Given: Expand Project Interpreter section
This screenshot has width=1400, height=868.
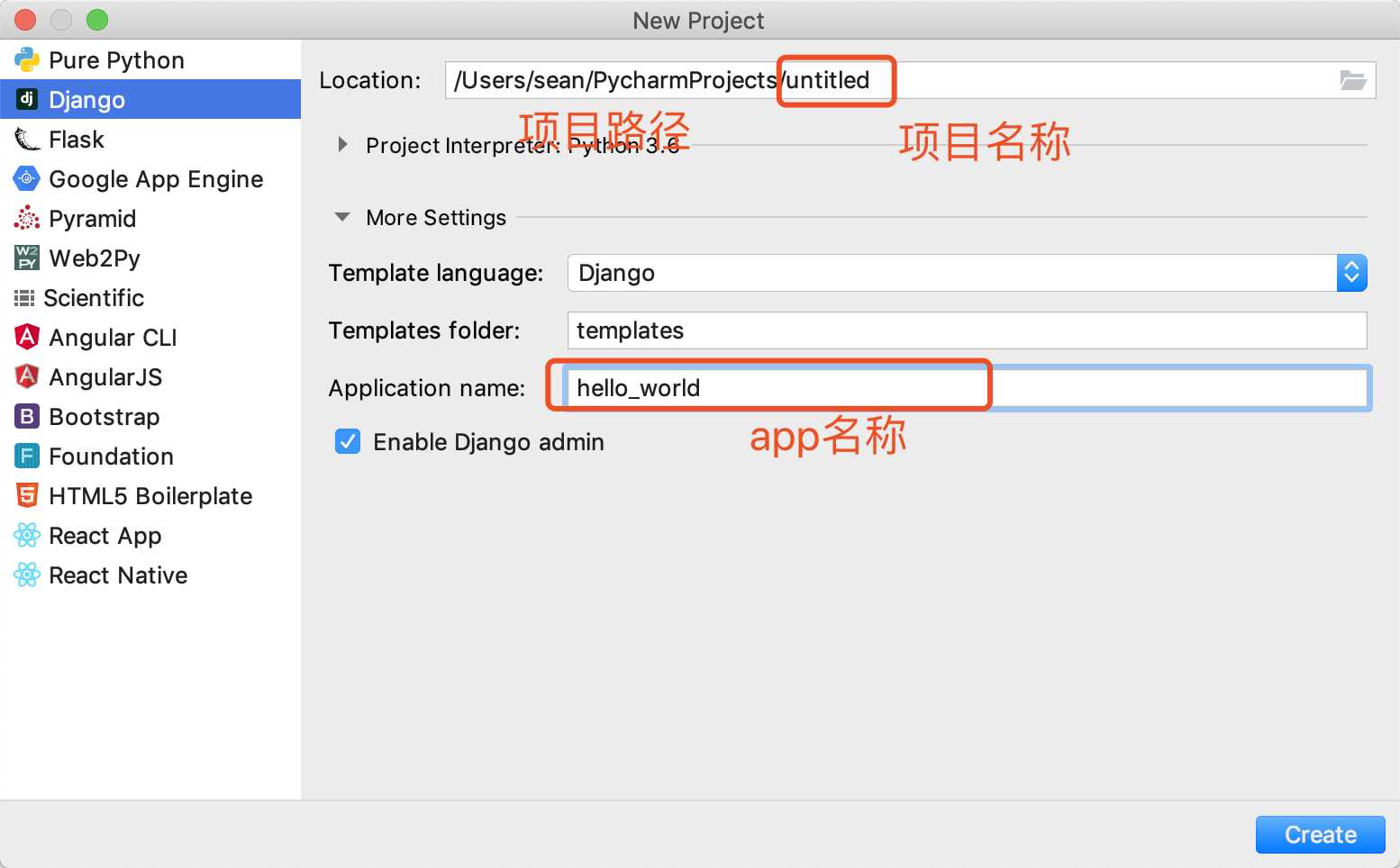Looking at the screenshot, I should point(342,144).
